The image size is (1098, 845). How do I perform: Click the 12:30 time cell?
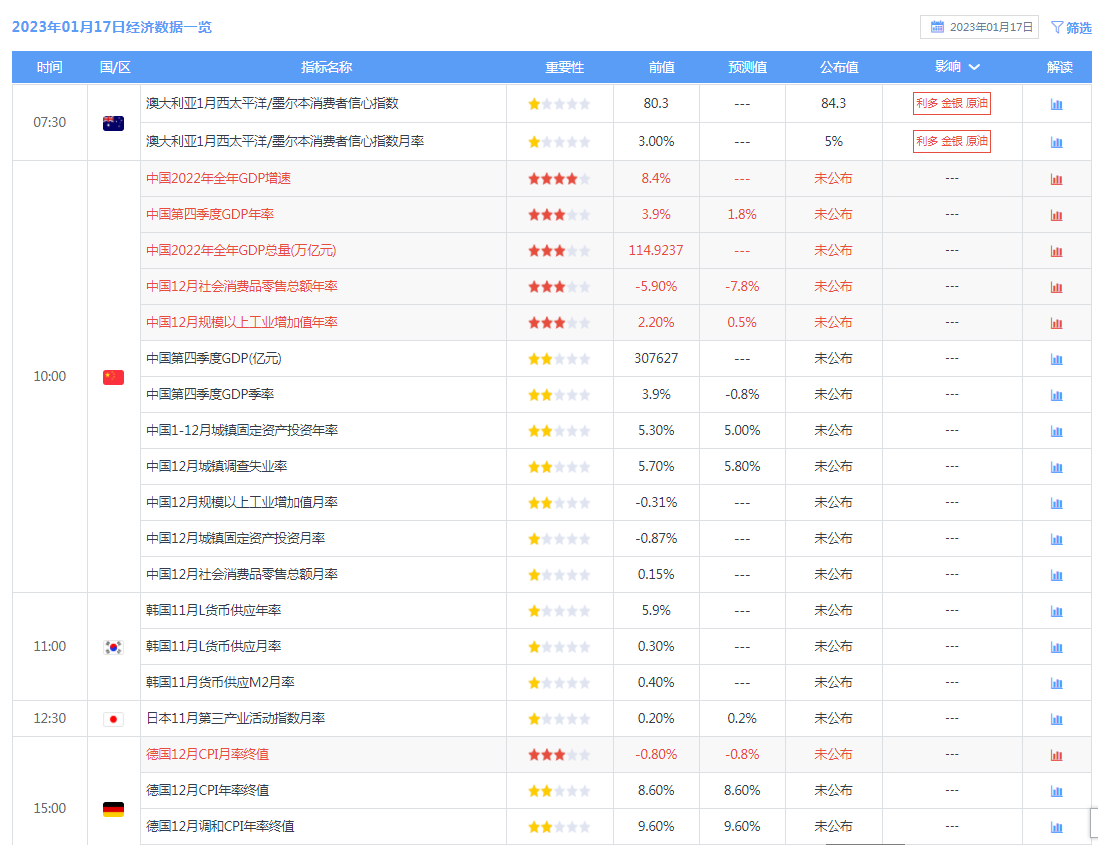point(50,718)
